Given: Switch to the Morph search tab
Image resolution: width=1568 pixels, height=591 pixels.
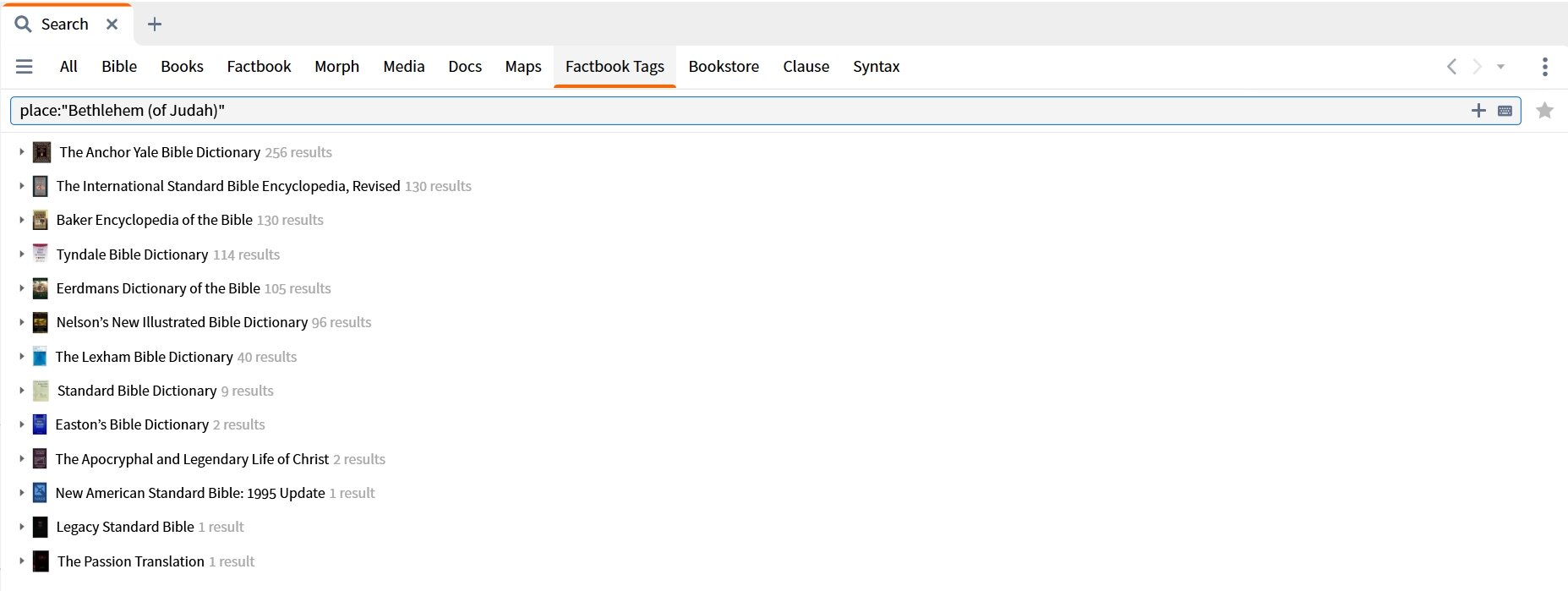Looking at the screenshot, I should 336,66.
